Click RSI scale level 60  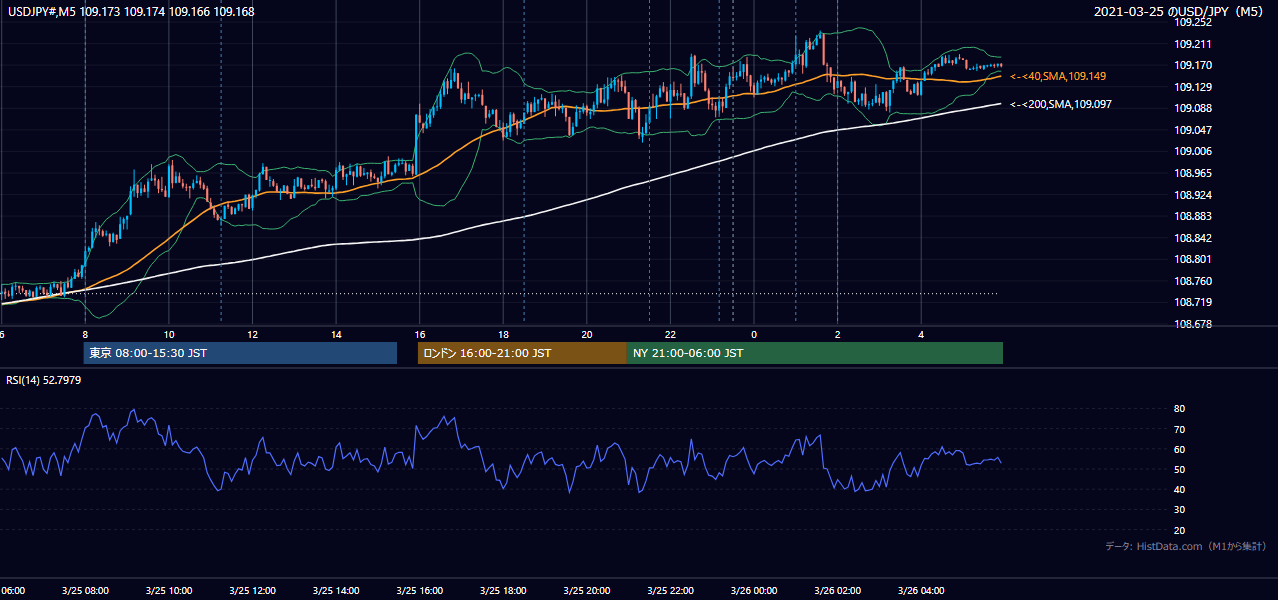1179,449
